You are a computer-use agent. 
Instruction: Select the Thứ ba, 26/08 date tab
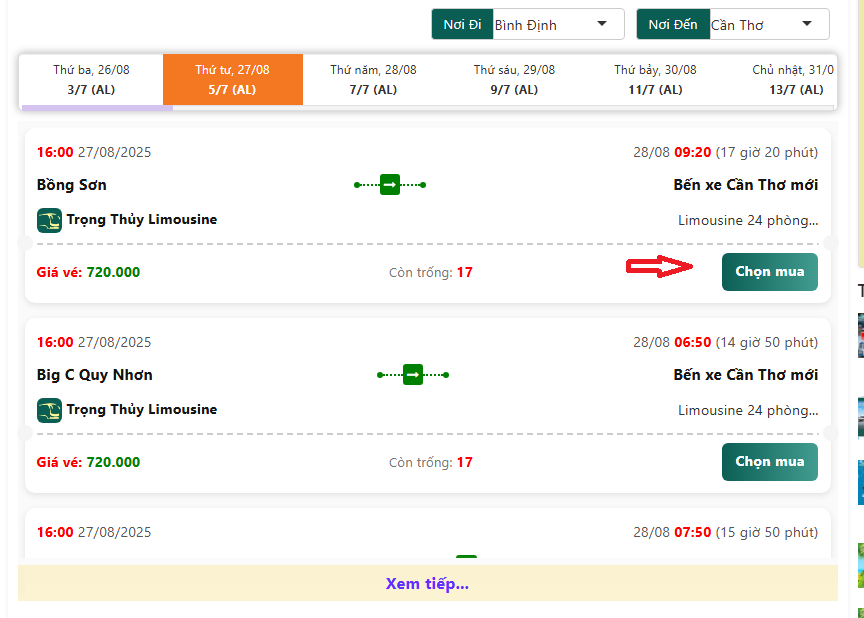tap(91, 79)
